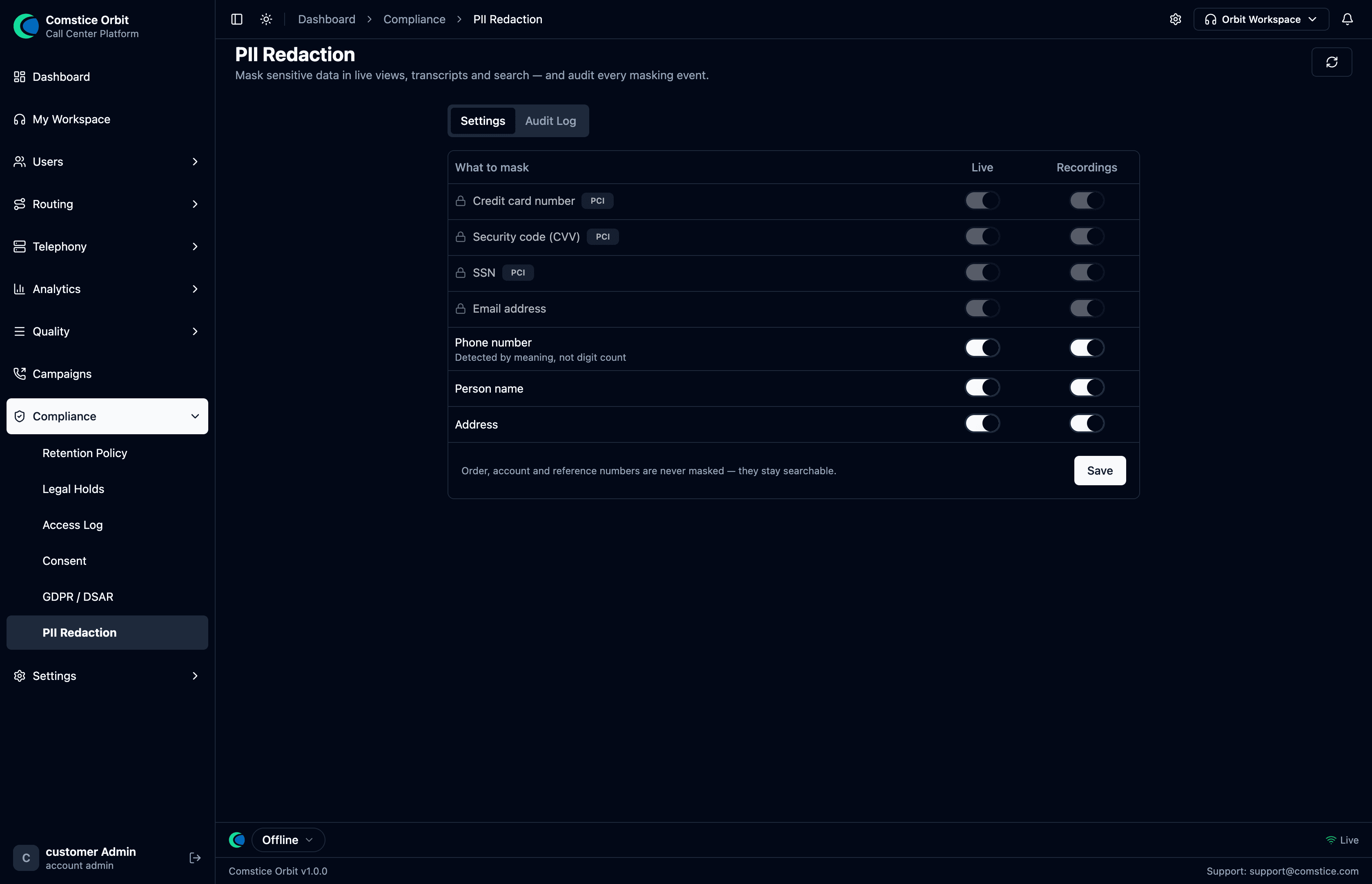Click the PCI badge on Credit card number
Screen dimensions: 1372x884
(597, 201)
